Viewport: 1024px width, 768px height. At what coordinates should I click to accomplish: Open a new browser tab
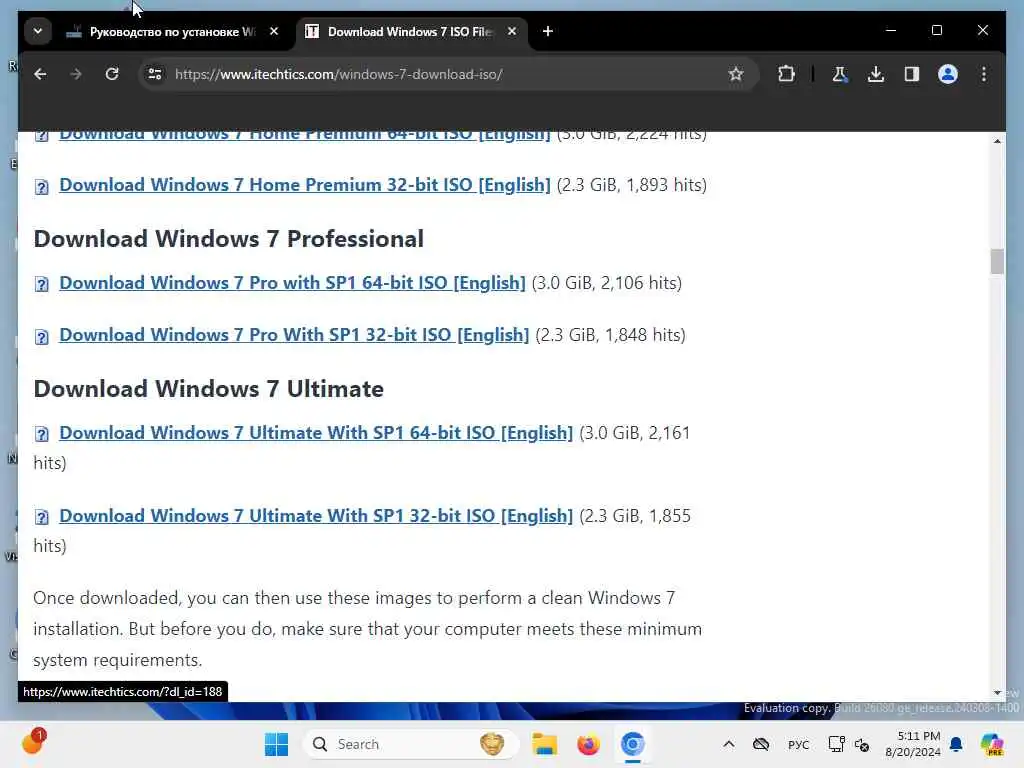click(x=548, y=31)
